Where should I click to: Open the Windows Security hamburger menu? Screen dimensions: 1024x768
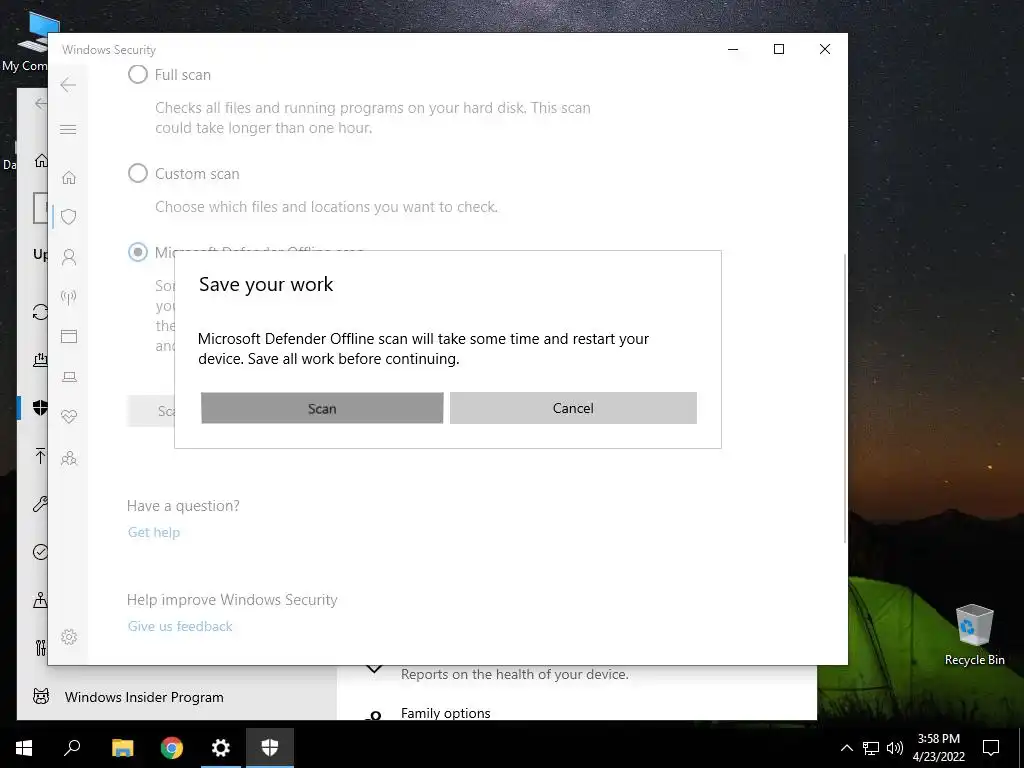pyautogui.click(x=68, y=129)
